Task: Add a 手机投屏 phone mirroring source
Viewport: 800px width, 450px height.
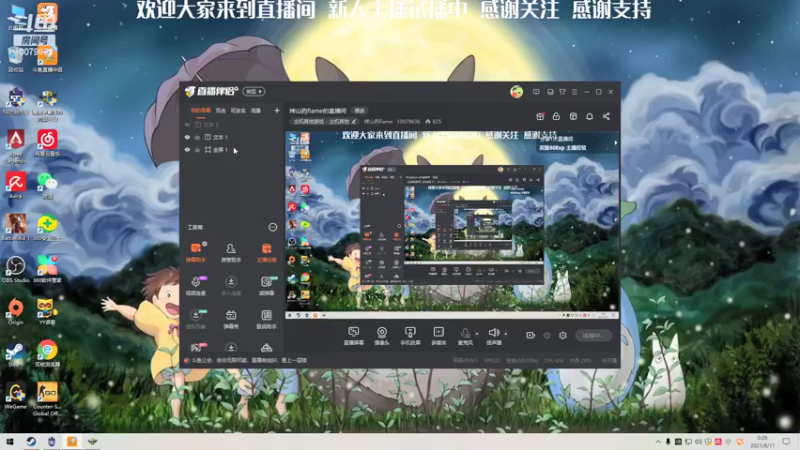Action: click(410, 336)
